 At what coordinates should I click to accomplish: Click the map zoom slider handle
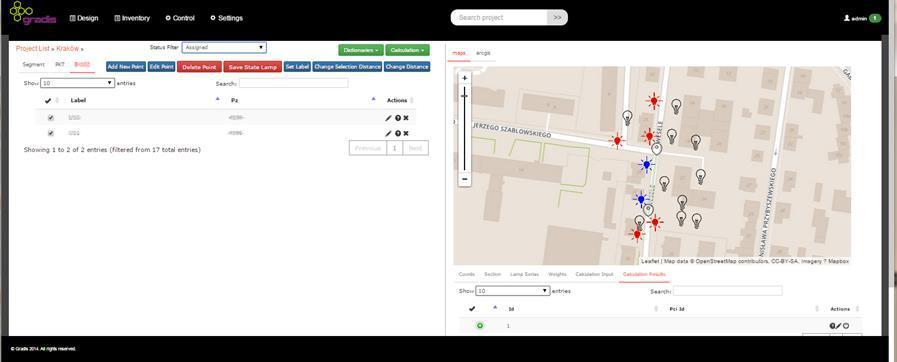point(464,96)
